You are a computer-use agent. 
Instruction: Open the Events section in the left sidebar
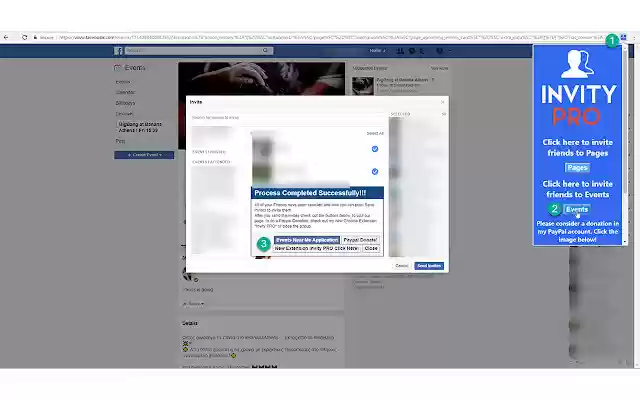pos(122,82)
